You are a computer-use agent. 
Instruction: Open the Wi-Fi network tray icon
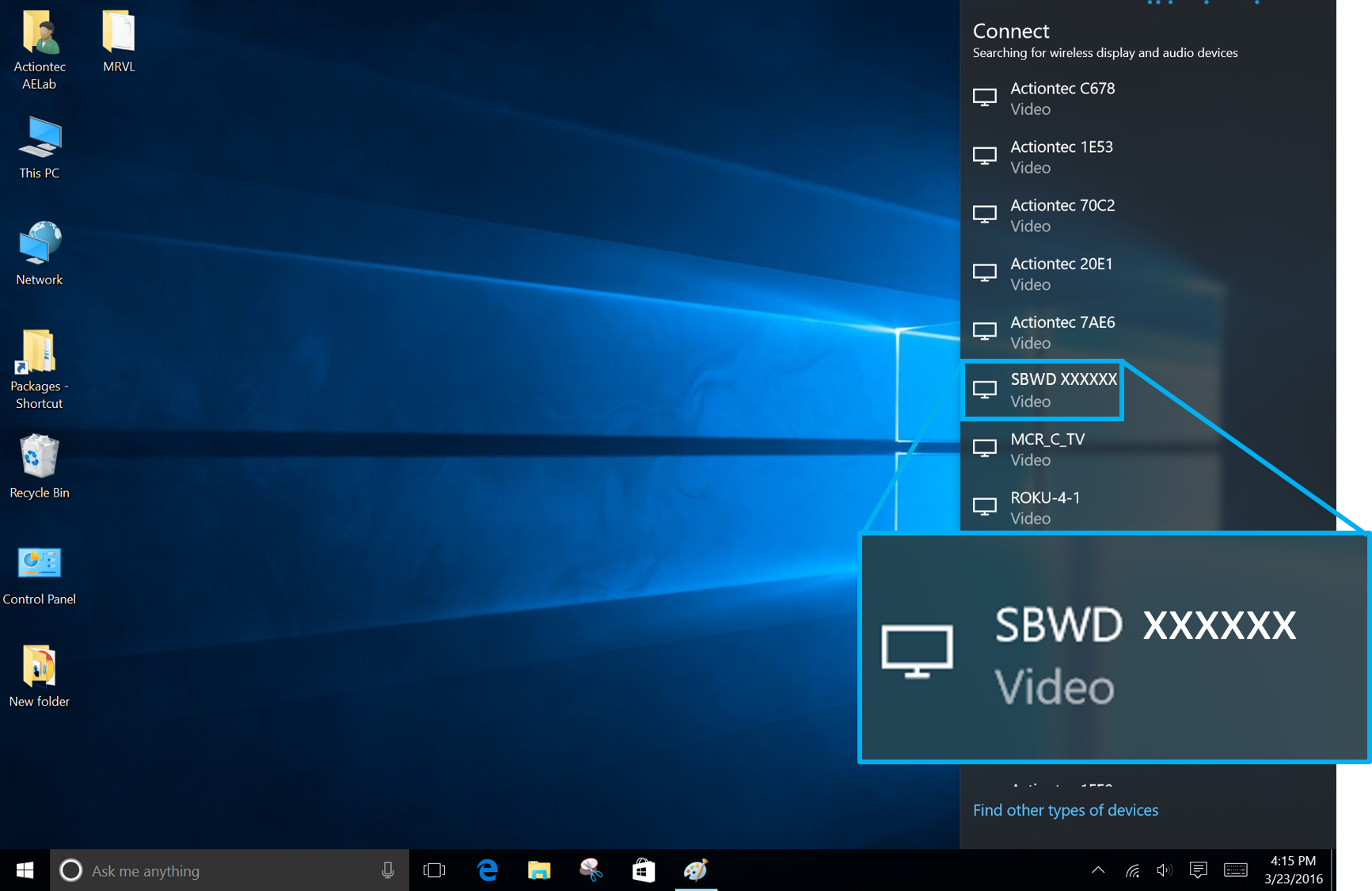point(1133,870)
